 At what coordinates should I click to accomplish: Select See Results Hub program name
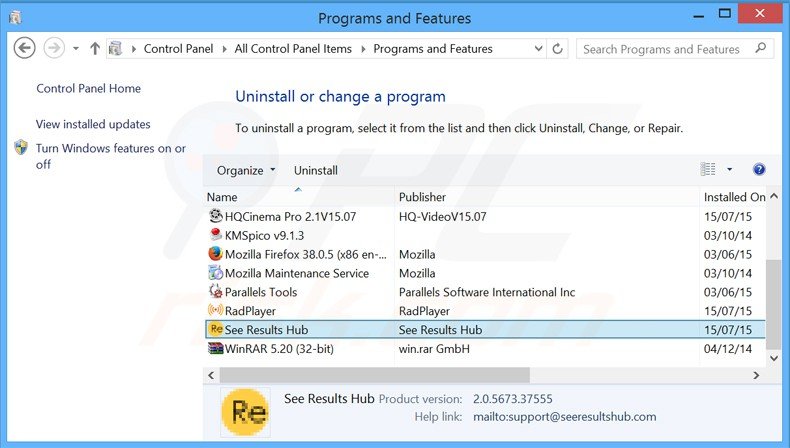(267, 330)
